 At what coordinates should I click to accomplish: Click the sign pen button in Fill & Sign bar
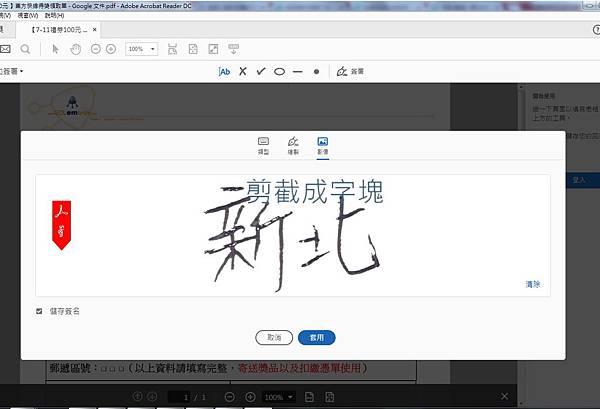pos(350,72)
